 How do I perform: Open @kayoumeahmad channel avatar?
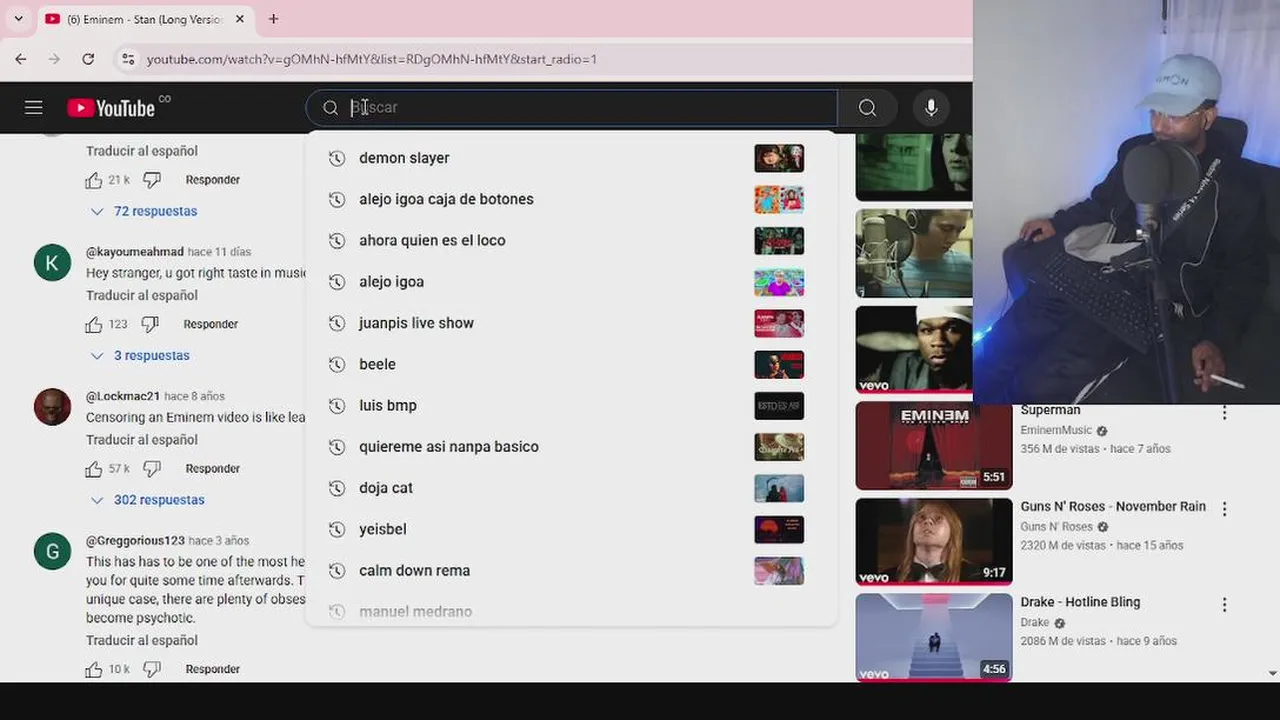[x=52, y=262]
